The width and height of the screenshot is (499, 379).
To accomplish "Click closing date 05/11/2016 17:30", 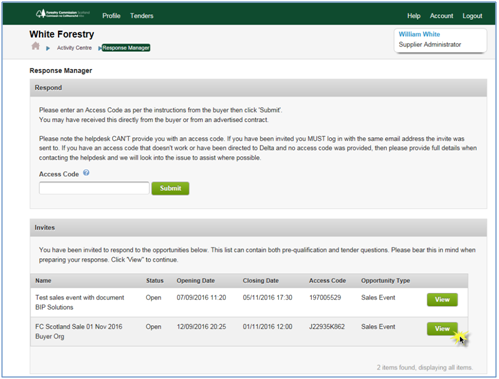I will click(x=267, y=297).
